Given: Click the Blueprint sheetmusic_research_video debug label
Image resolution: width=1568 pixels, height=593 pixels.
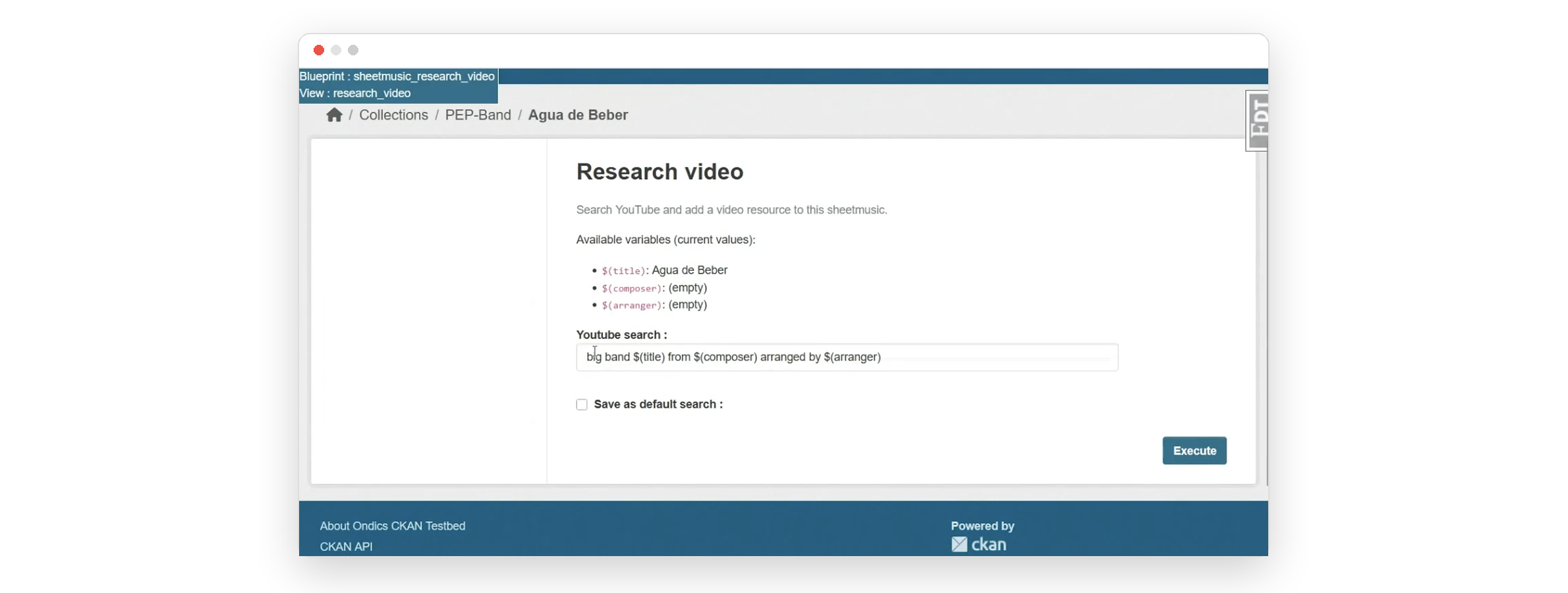Looking at the screenshot, I should (x=397, y=76).
